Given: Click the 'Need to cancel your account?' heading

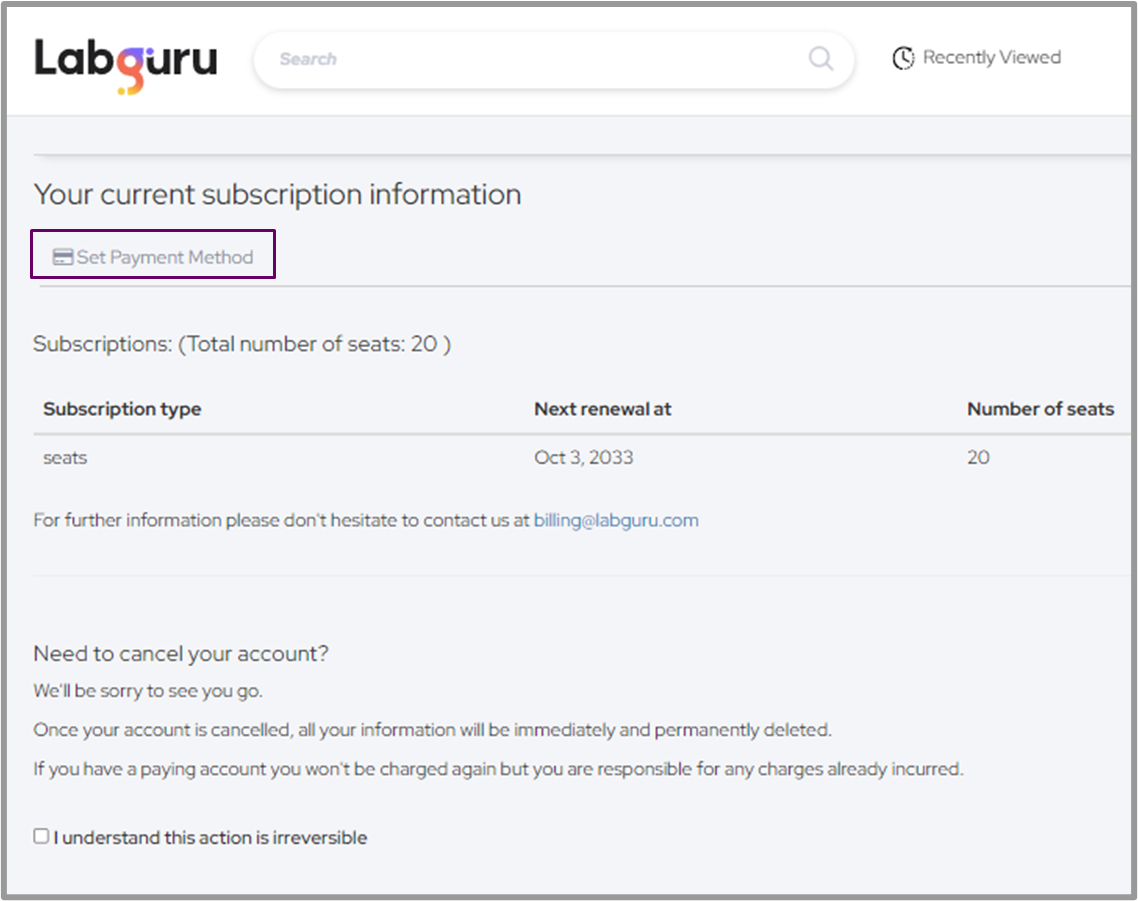Looking at the screenshot, I should point(181,654).
